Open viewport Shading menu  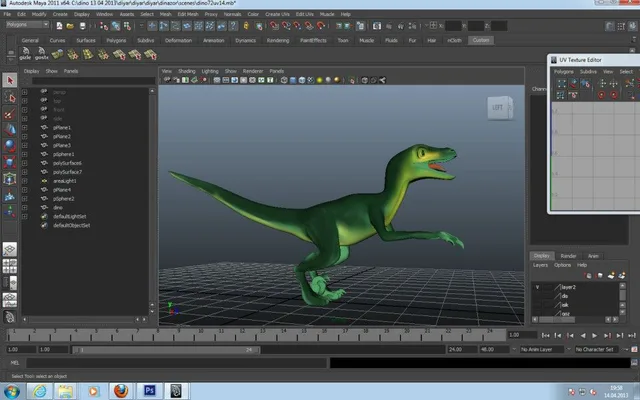187,71
